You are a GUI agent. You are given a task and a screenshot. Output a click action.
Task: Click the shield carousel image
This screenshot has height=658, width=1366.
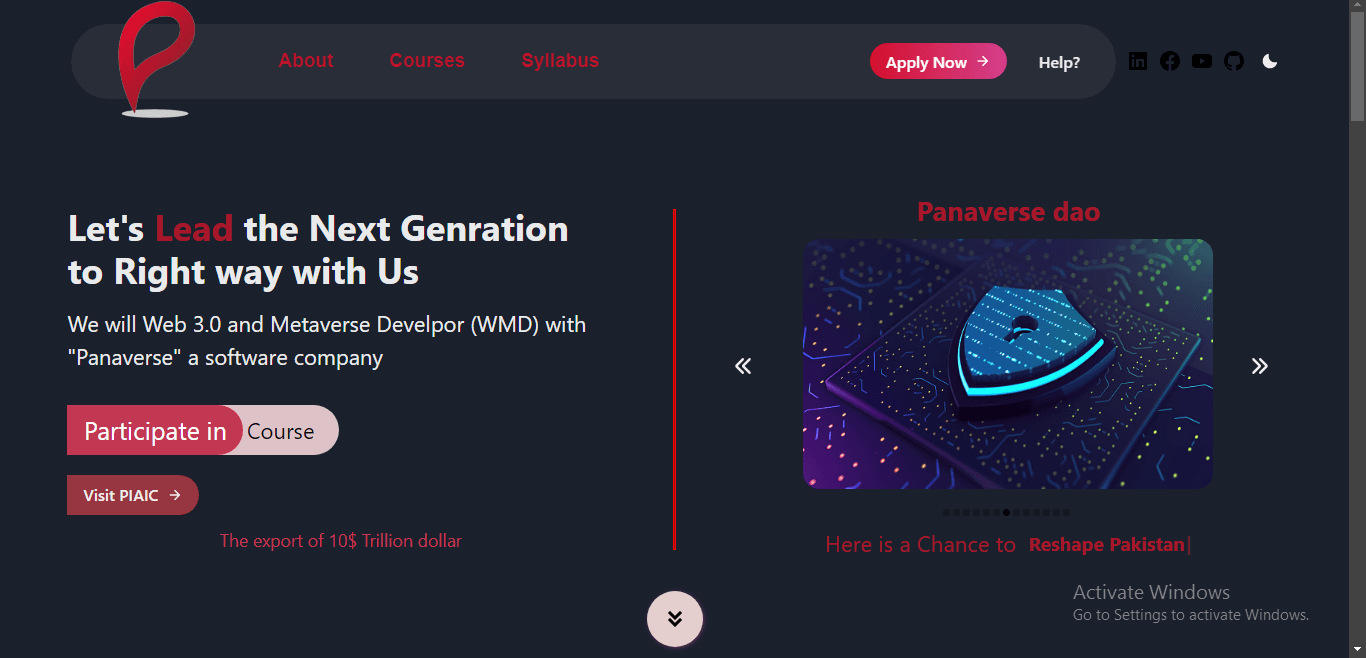(x=1008, y=364)
